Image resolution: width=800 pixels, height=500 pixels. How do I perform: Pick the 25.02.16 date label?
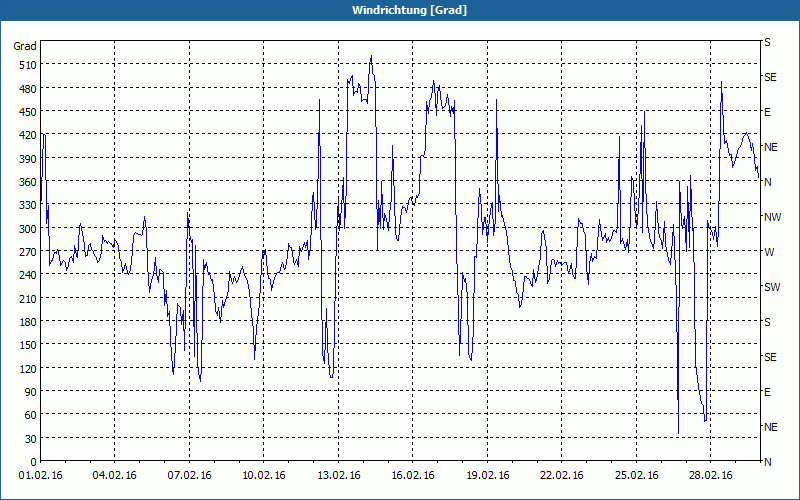click(636, 476)
